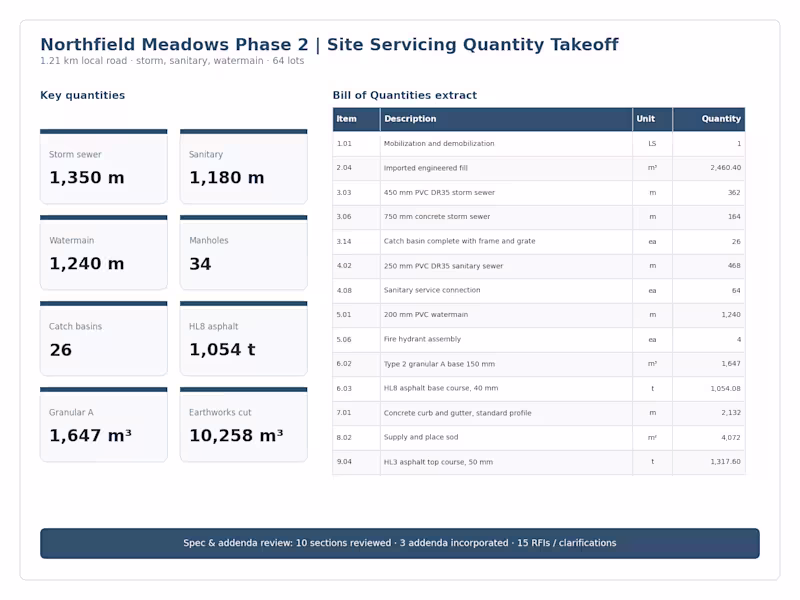Viewport: 800px width, 600px height.
Task: Select Type 2 granular A base 150 mm
Action: coord(439,364)
